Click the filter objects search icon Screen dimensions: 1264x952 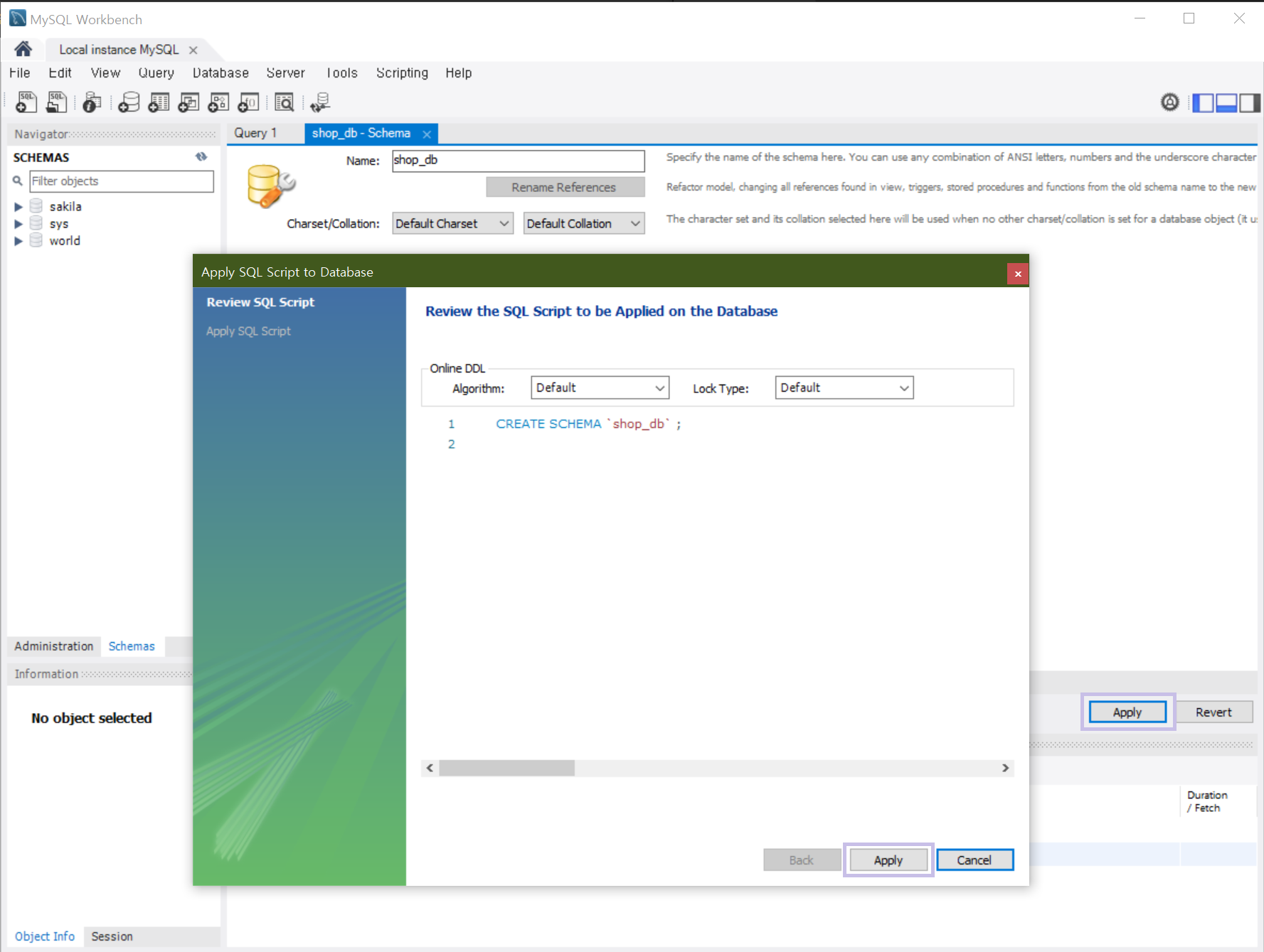tap(18, 181)
